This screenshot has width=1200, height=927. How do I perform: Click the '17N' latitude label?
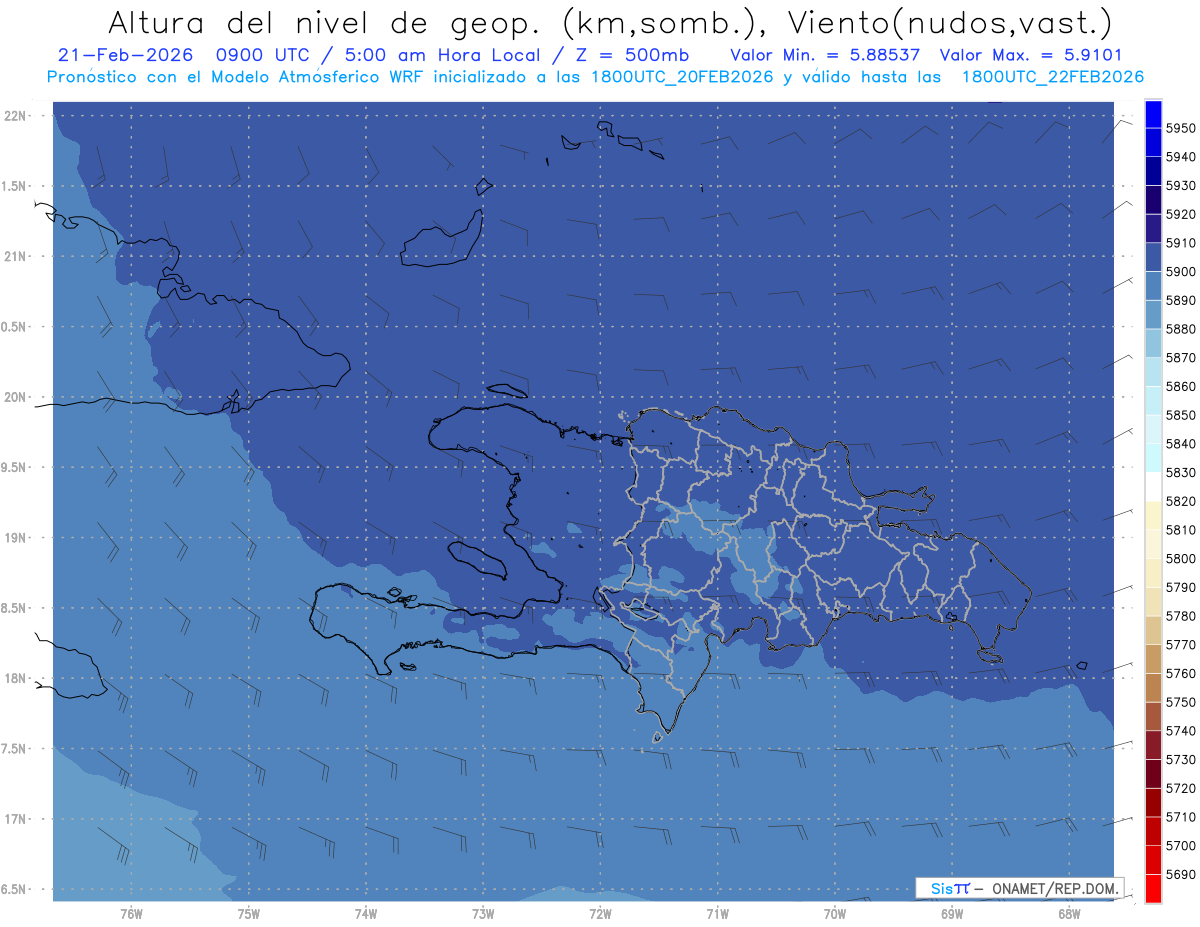(x=14, y=819)
